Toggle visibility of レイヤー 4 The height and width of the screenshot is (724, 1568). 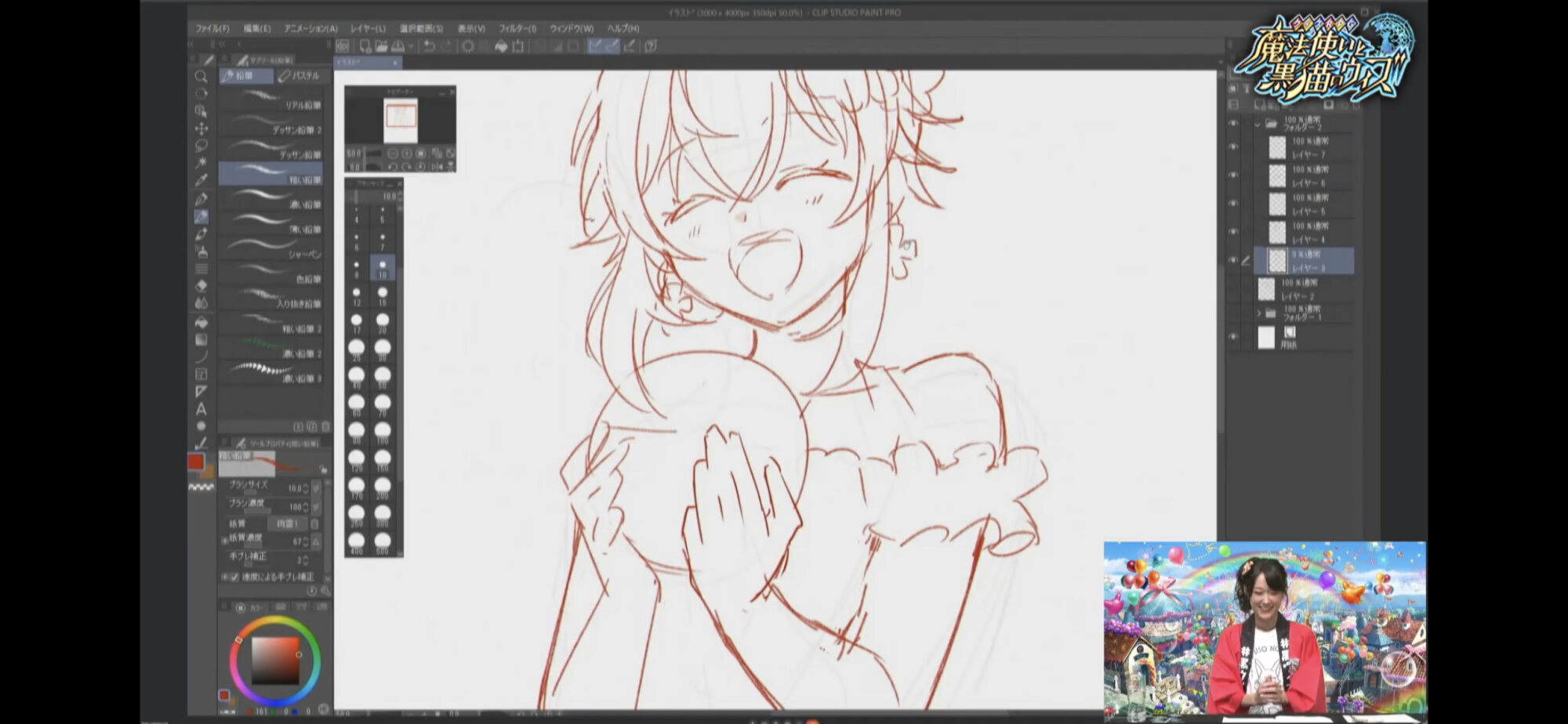click(x=1233, y=232)
